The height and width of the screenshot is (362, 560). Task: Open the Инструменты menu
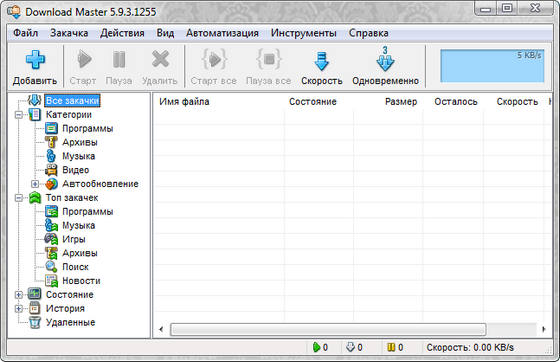pyautogui.click(x=304, y=33)
